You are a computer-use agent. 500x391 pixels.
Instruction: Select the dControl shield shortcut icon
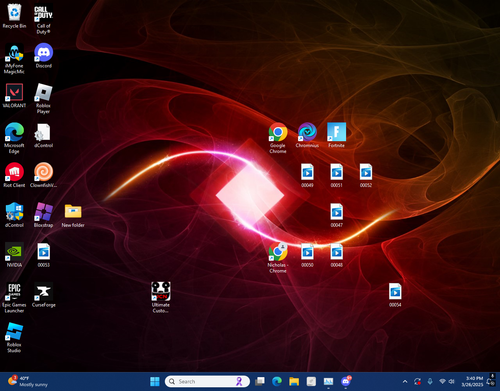[14, 215]
